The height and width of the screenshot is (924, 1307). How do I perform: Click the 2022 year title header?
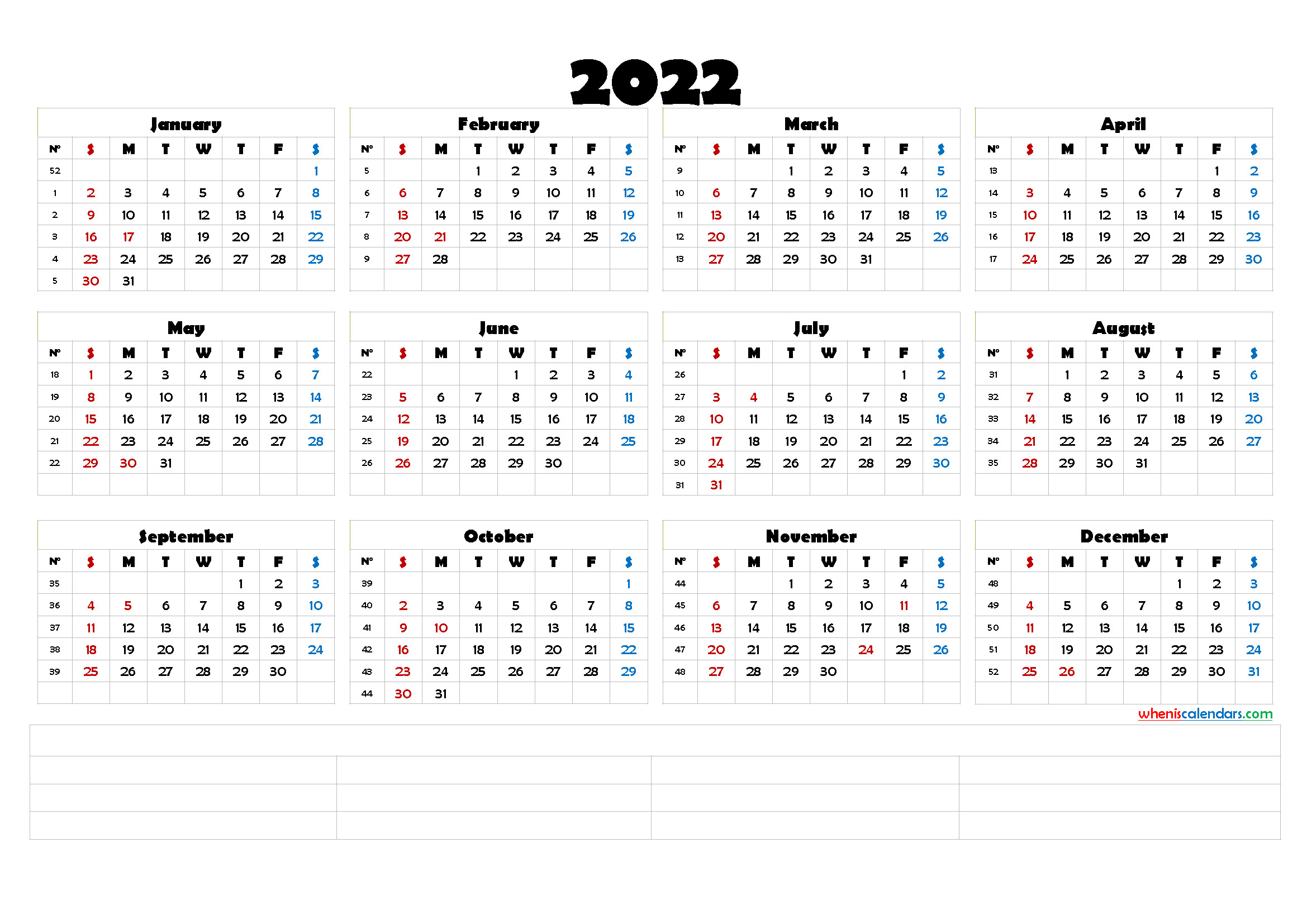(x=654, y=71)
